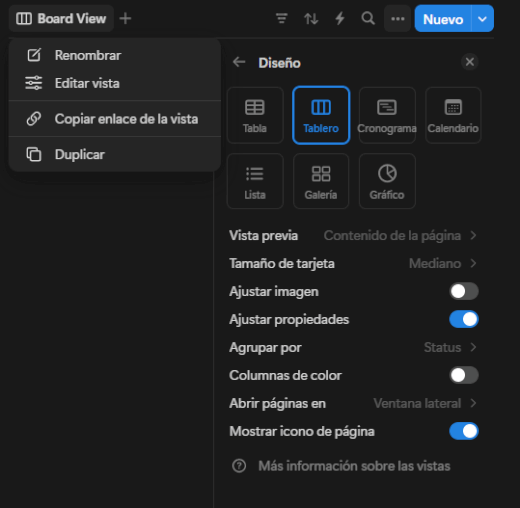Go back with the Diseño arrow
Image resolution: width=520 pixels, height=508 pixels.
(x=239, y=62)
